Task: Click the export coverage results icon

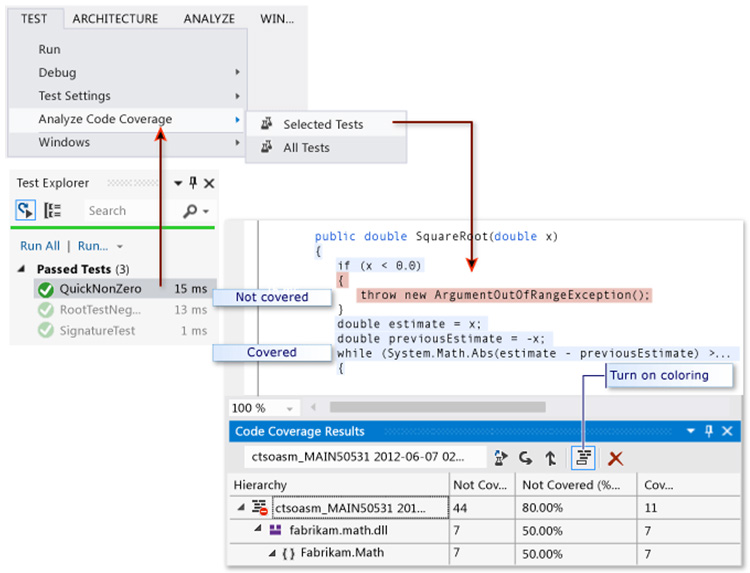Action: (x=501, y=457)
